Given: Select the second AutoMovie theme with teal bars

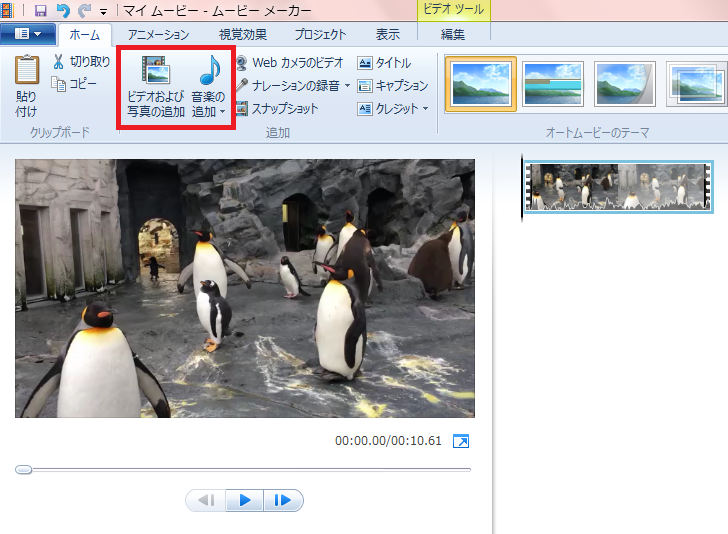Looking at the screenshot, I should coord(552,84).
